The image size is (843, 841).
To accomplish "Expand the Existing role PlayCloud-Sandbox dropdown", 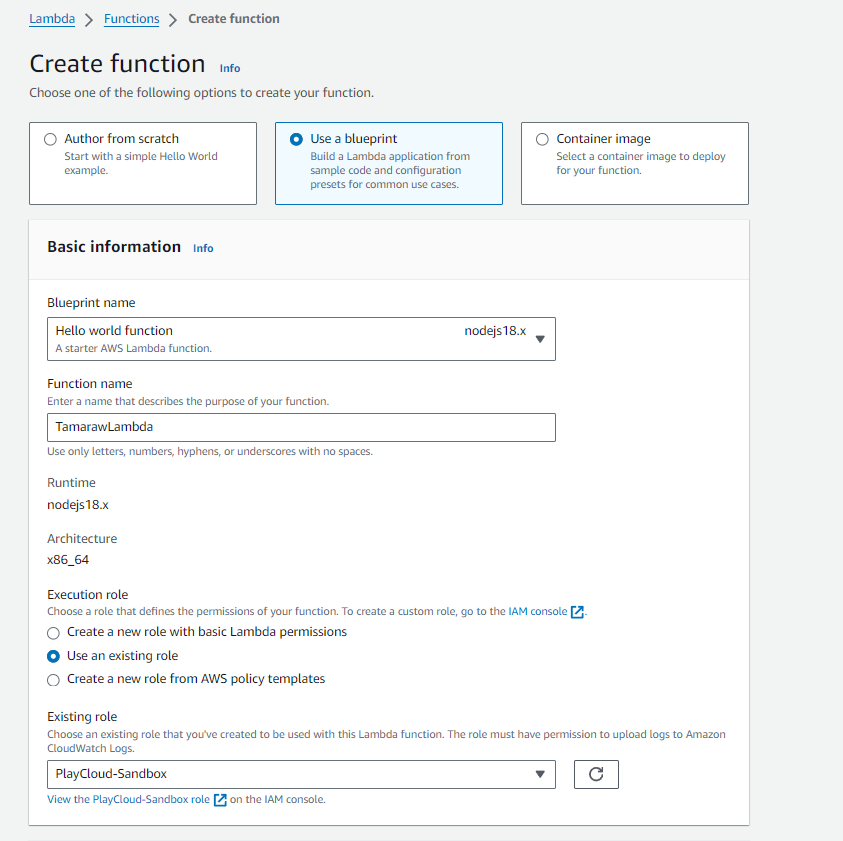I will coord(301,774).
